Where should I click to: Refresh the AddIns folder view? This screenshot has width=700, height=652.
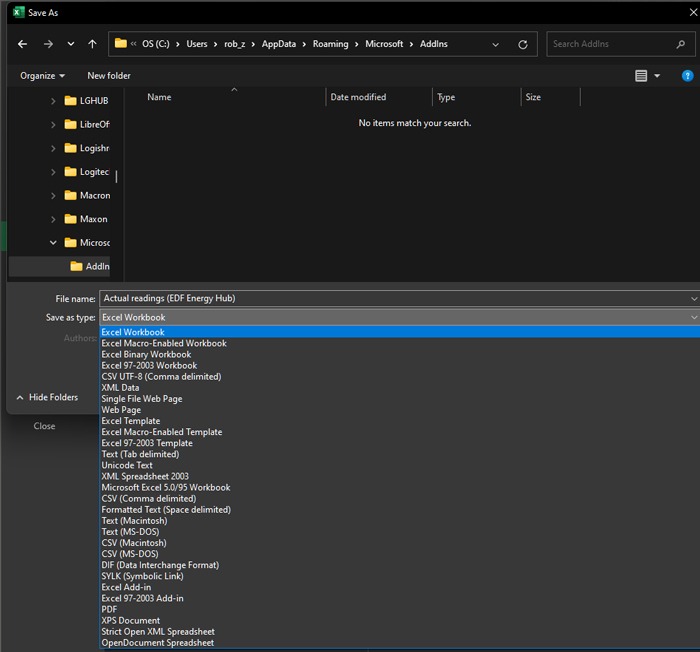522,44
